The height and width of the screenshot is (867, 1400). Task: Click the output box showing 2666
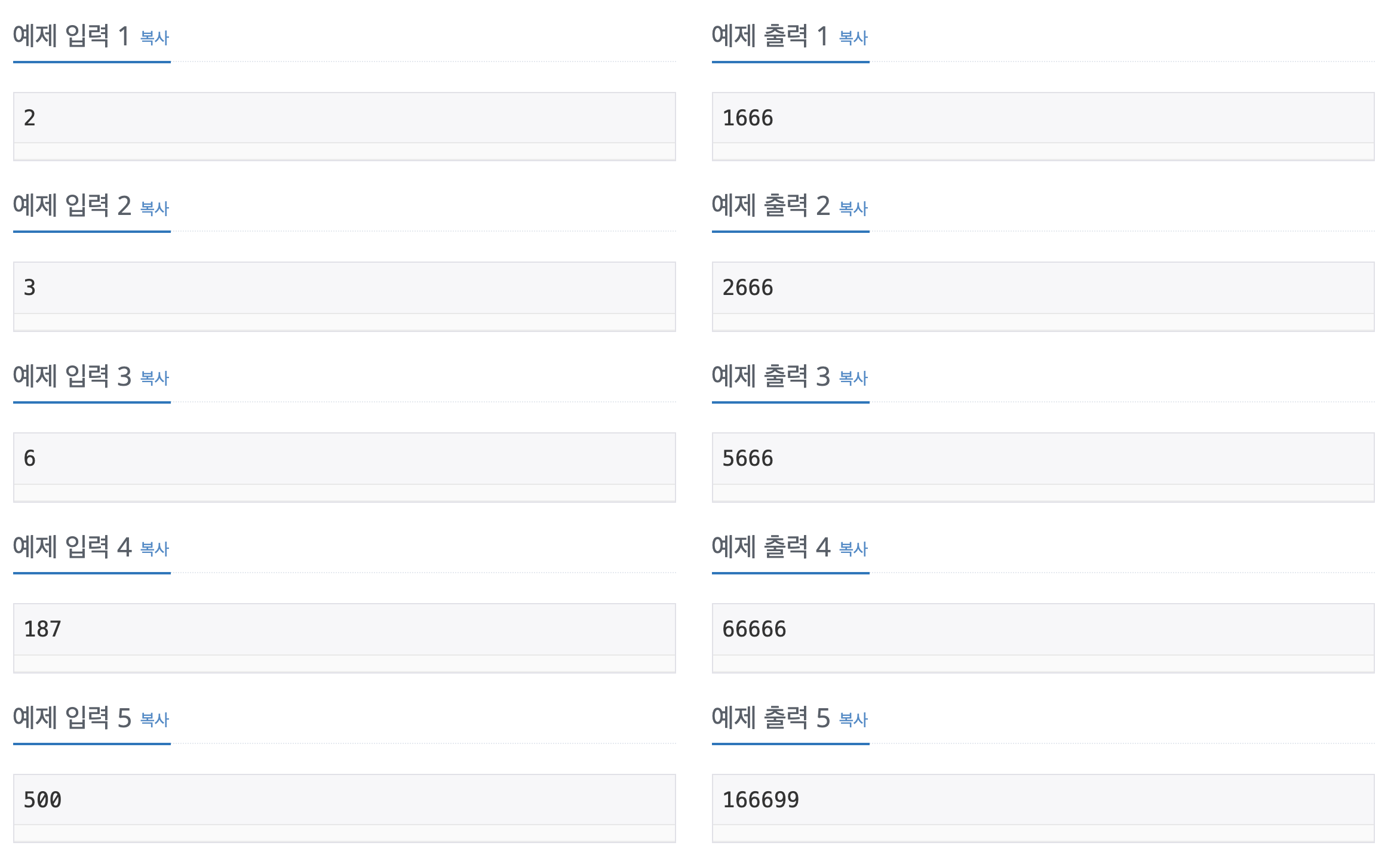click(1043, 288)
